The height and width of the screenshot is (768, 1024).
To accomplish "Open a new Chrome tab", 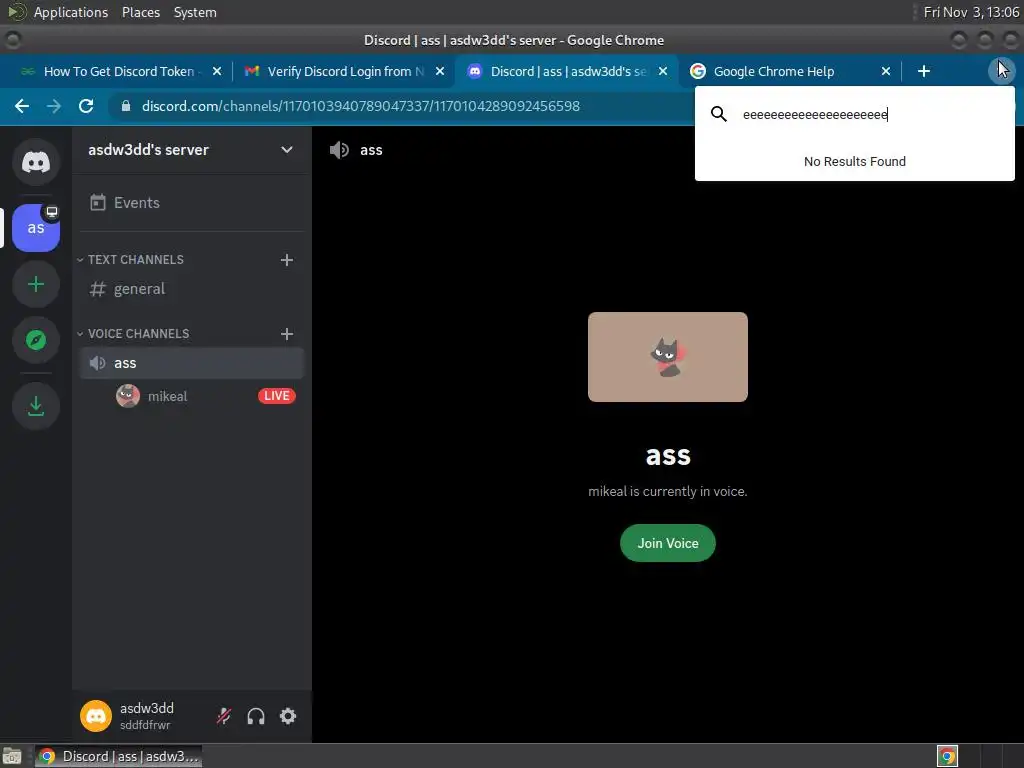I will [923, 71].
